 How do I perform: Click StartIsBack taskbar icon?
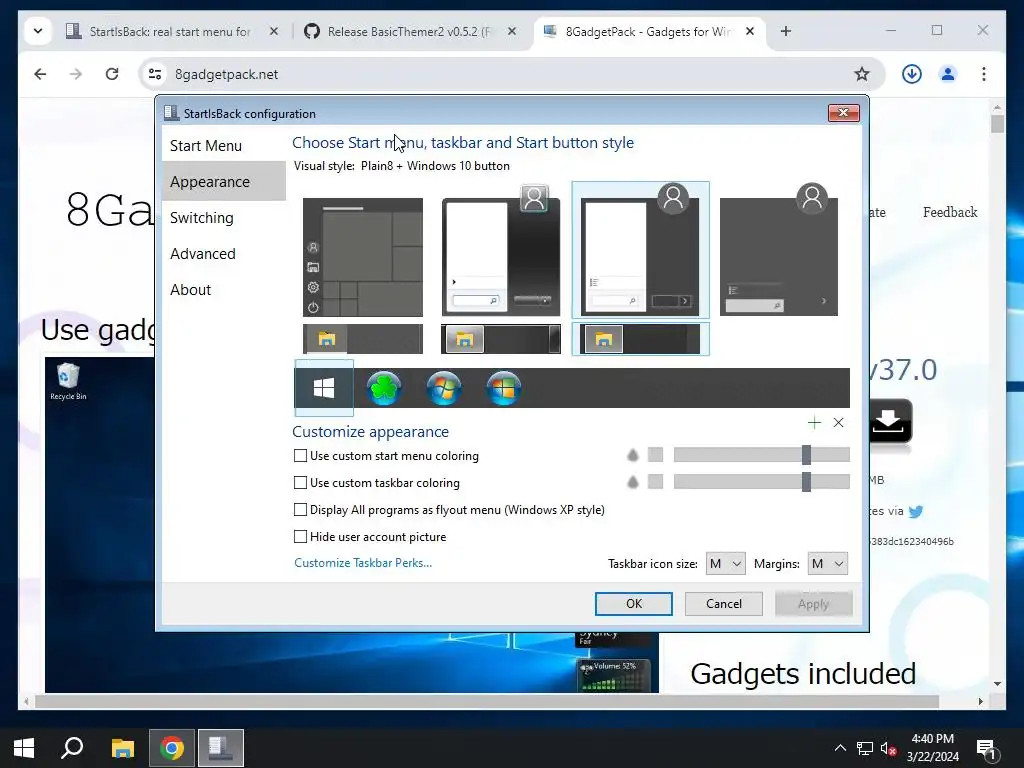click(221, 748)
